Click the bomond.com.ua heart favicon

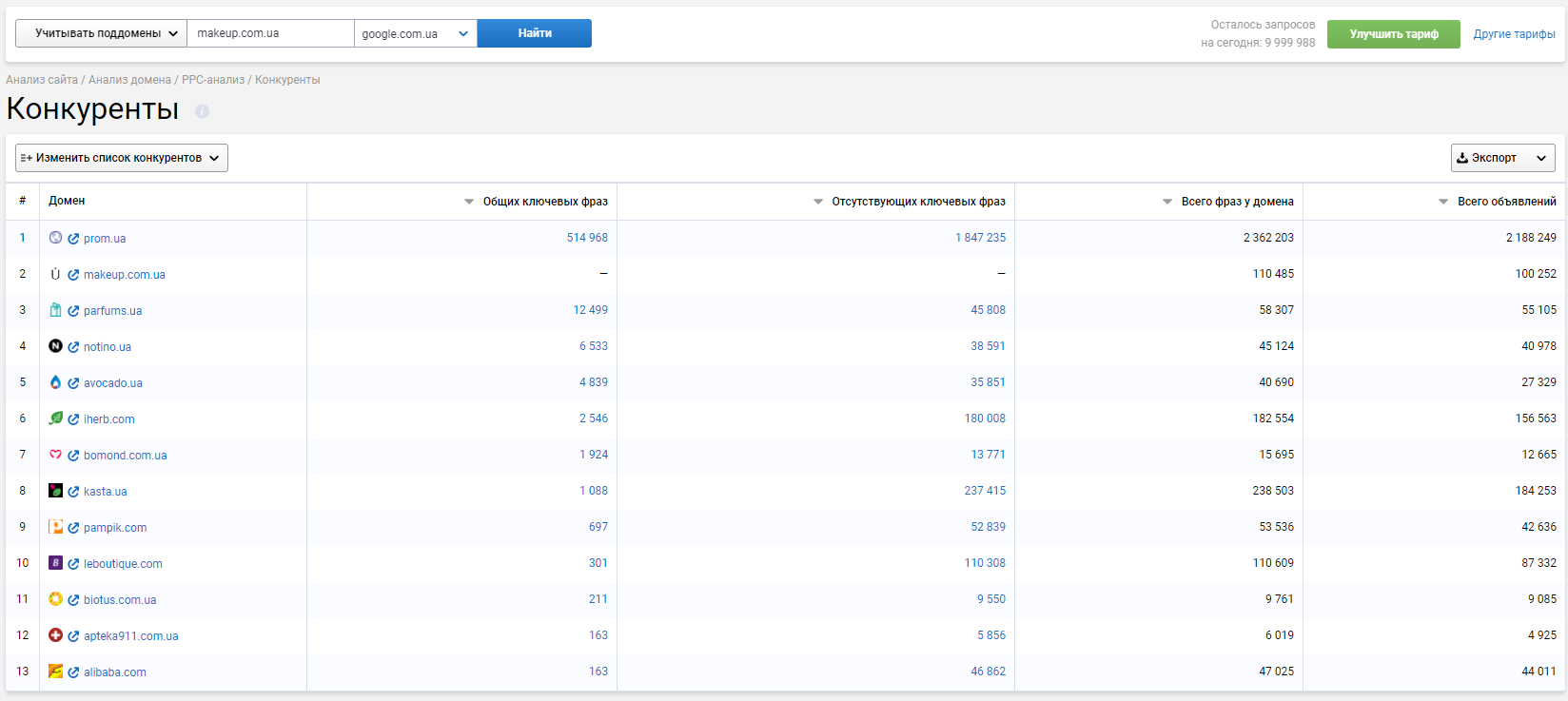55,455
